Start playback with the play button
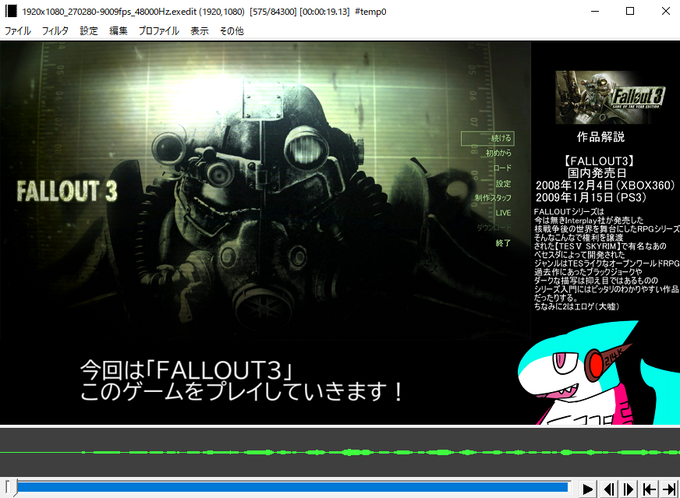This screenshot has width=680, height=498. (587, 489)
